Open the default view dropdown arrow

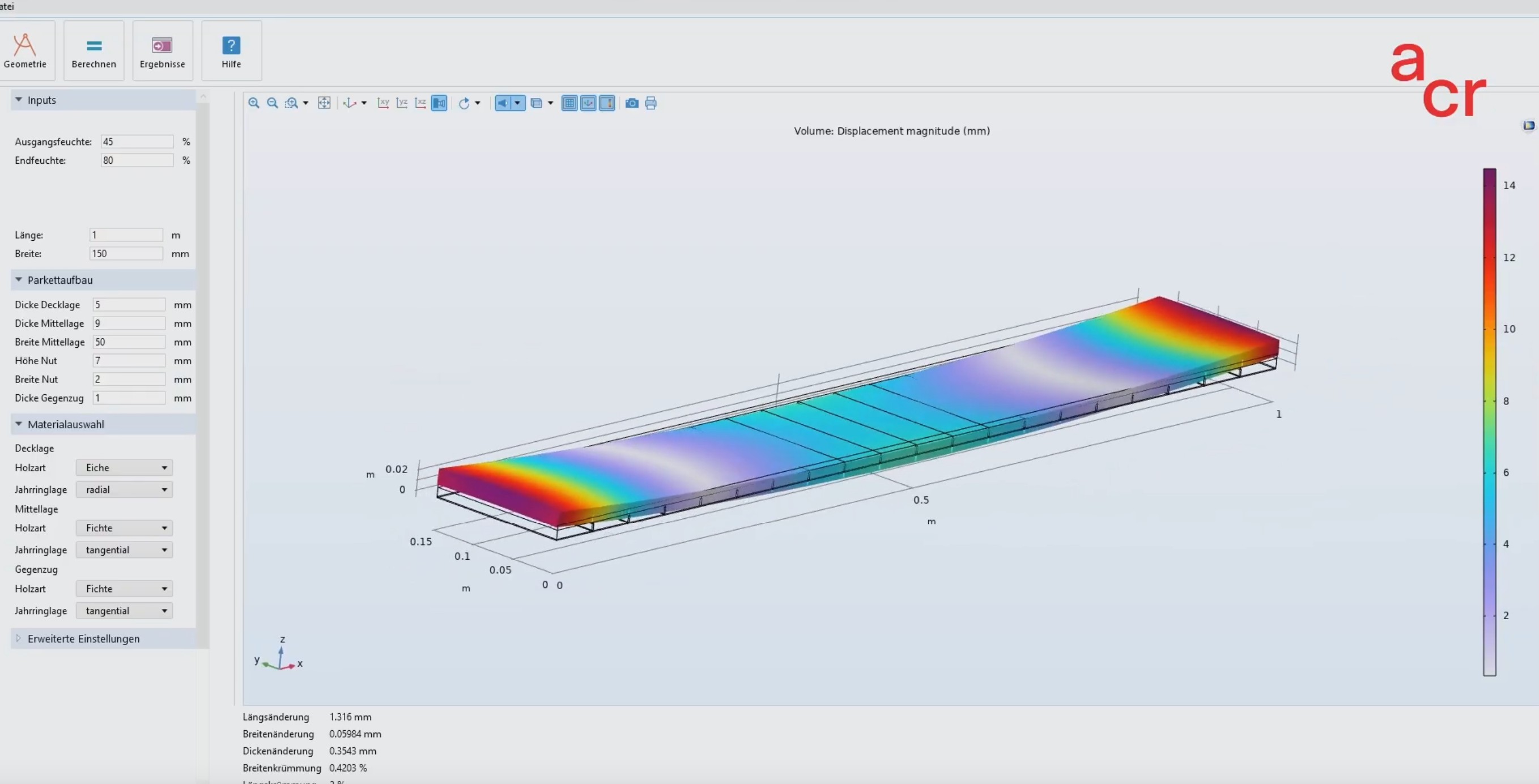pos(364,103)
